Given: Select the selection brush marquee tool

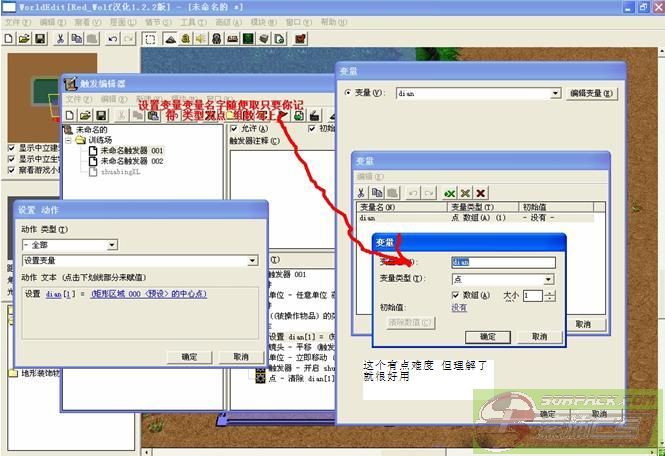Looking at the screenshot, I should [149, 39].
